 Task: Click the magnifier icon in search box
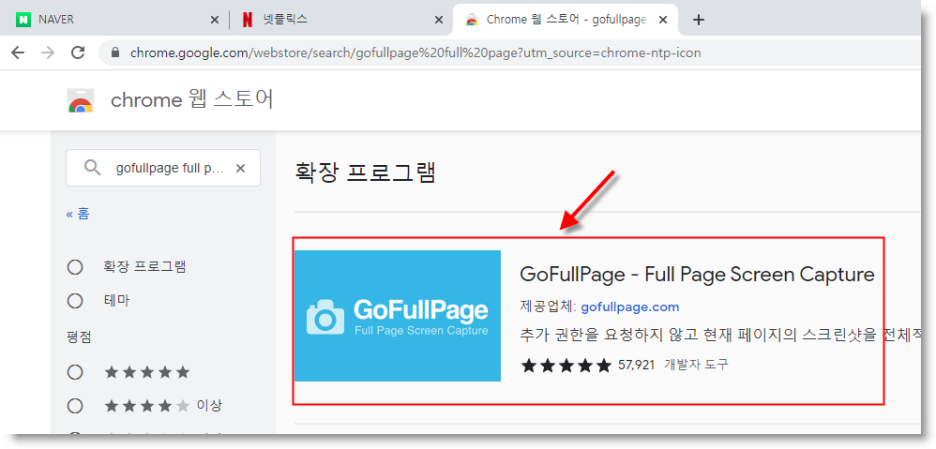pos(92,168)
